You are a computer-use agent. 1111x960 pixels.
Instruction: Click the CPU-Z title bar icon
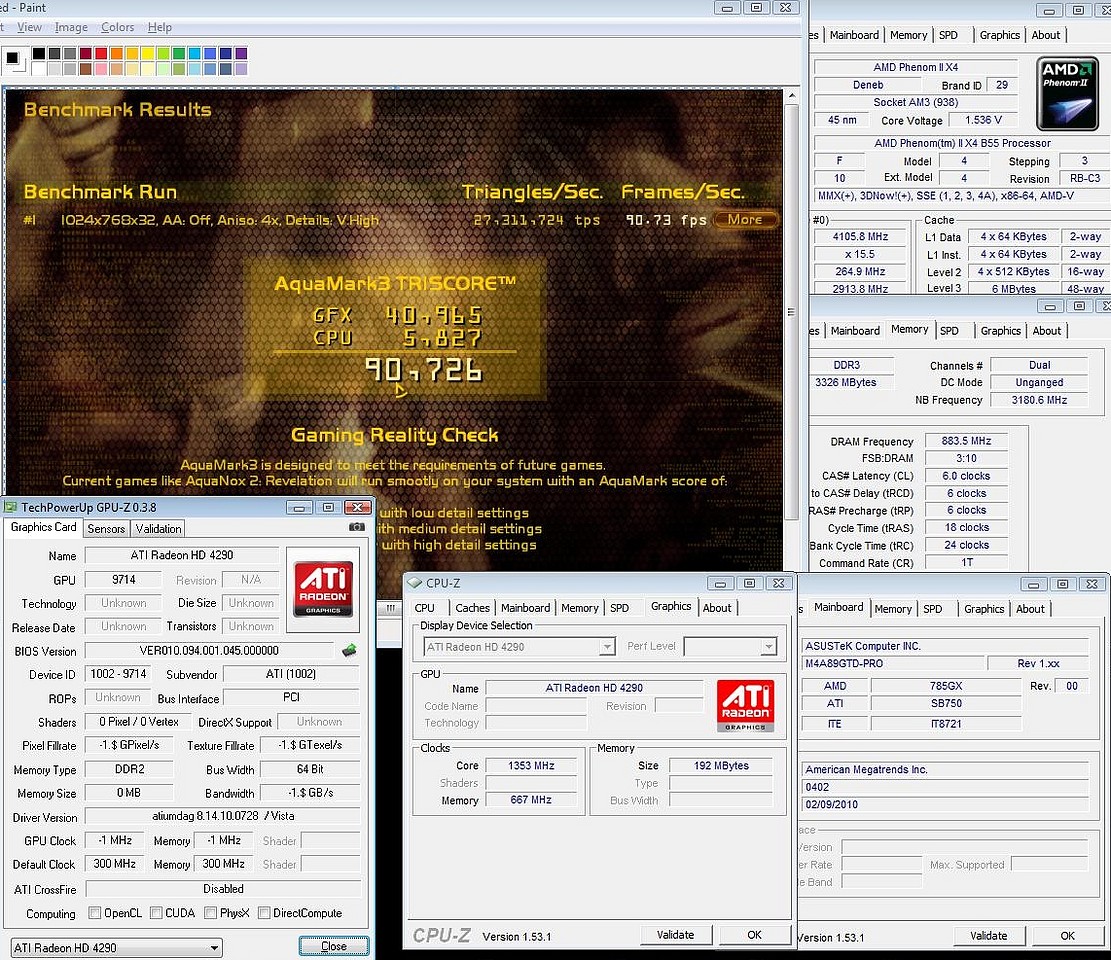414,583
